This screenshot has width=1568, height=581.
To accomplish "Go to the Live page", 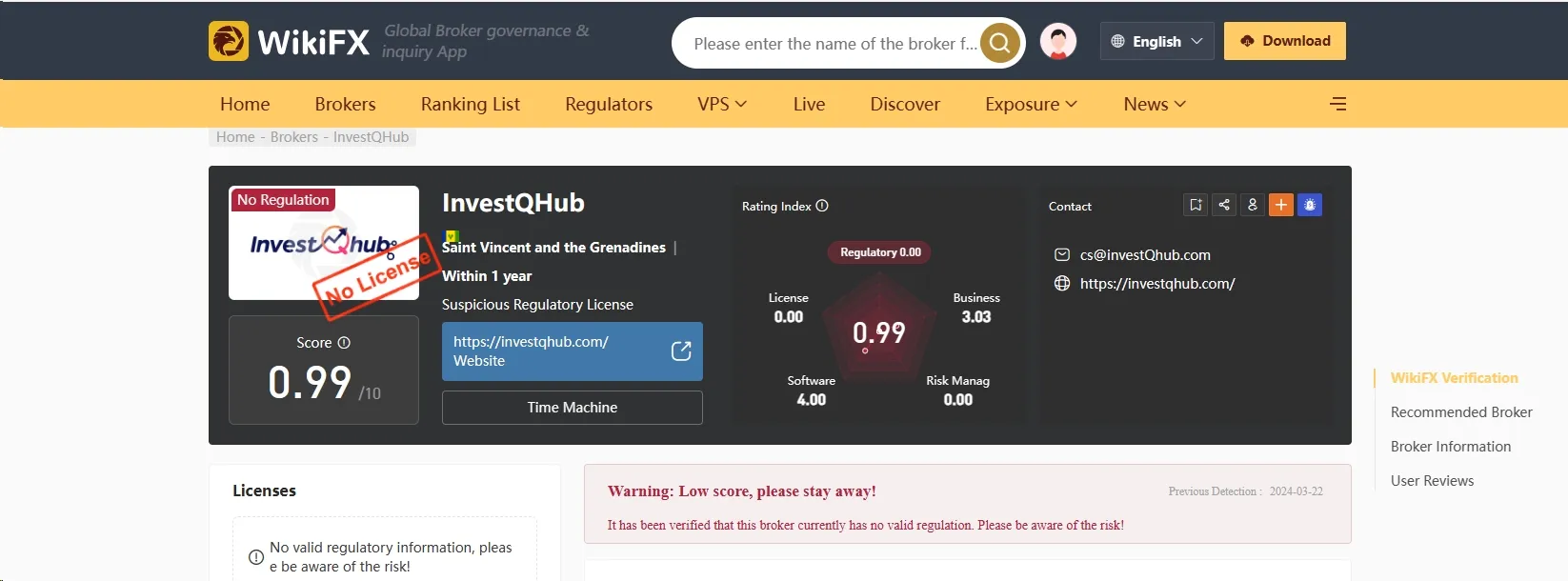I will click(x=809, y=104).
